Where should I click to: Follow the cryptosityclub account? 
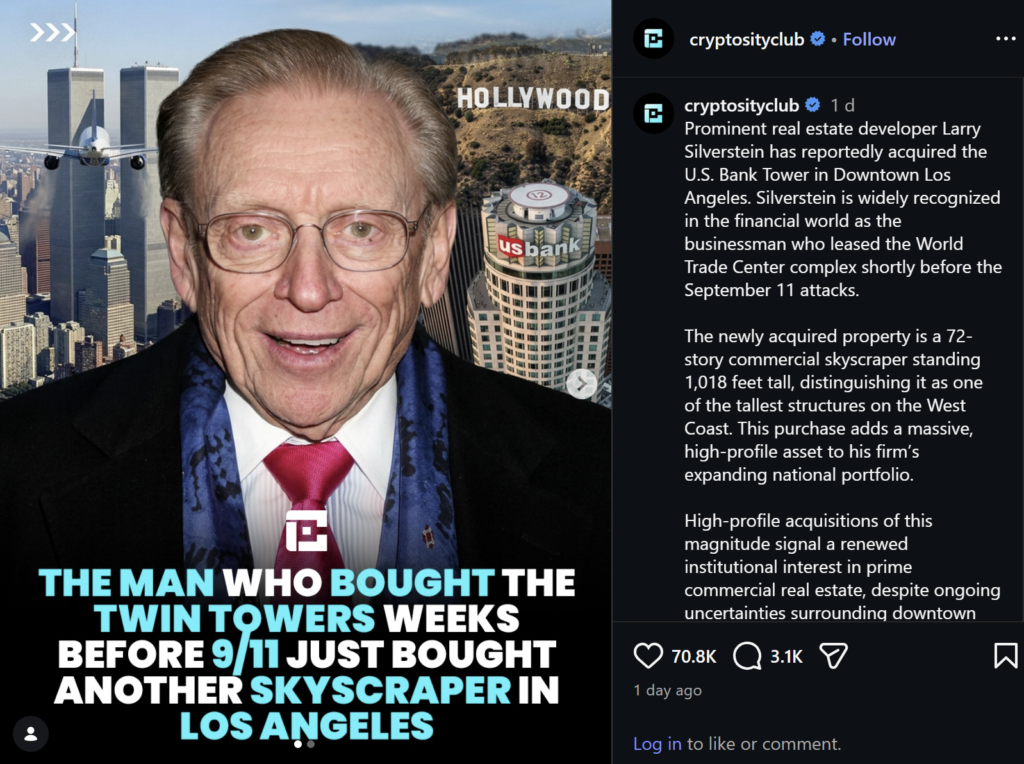coord(869,40)
